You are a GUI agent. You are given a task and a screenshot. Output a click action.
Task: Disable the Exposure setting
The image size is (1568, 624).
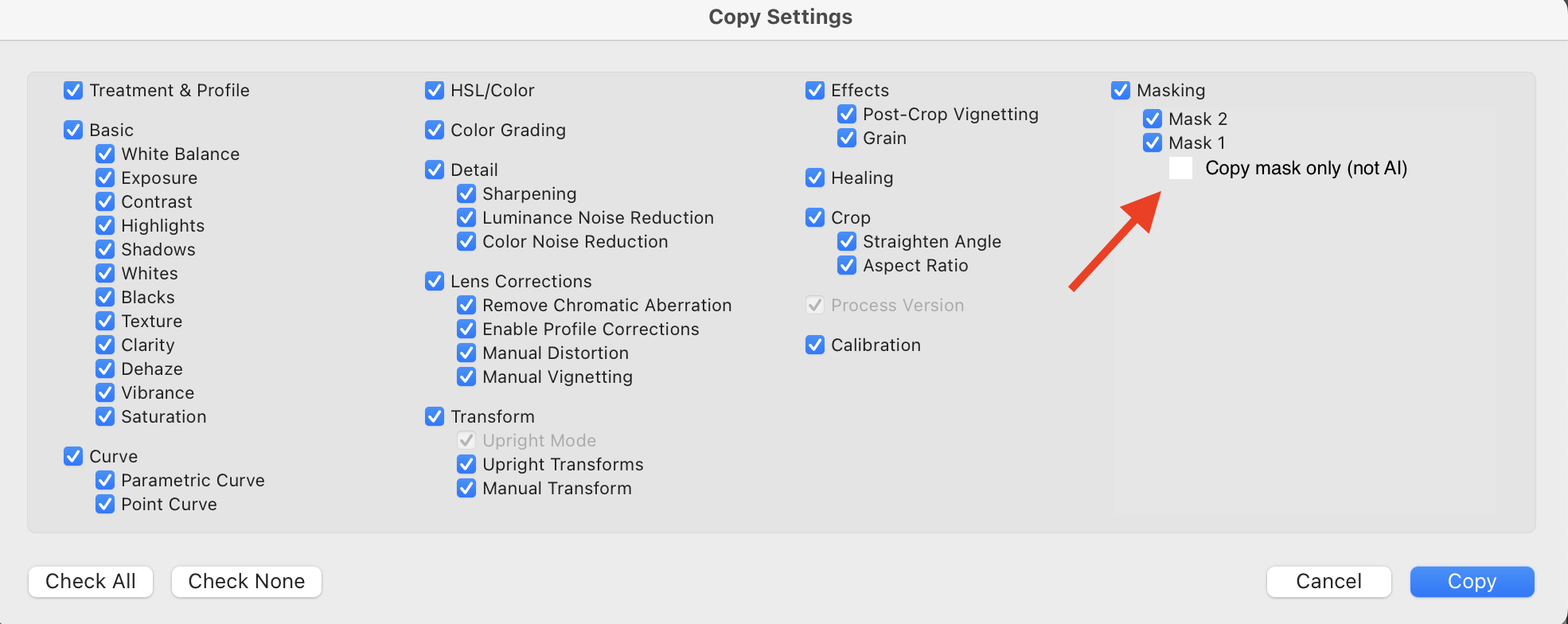tap(105, 177)
